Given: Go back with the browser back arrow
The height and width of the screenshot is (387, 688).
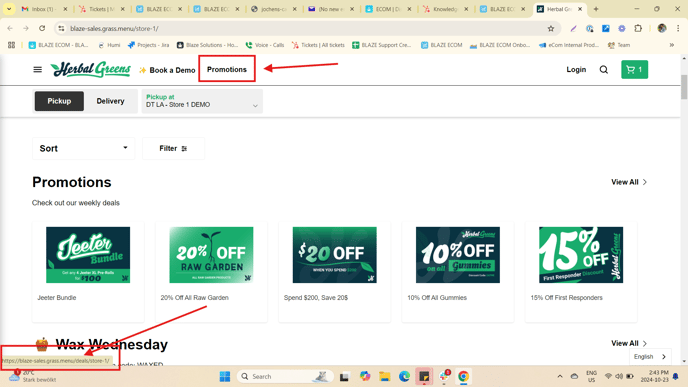Looking at the screenshot, I should pyautogui.click(x=10, y=29).
